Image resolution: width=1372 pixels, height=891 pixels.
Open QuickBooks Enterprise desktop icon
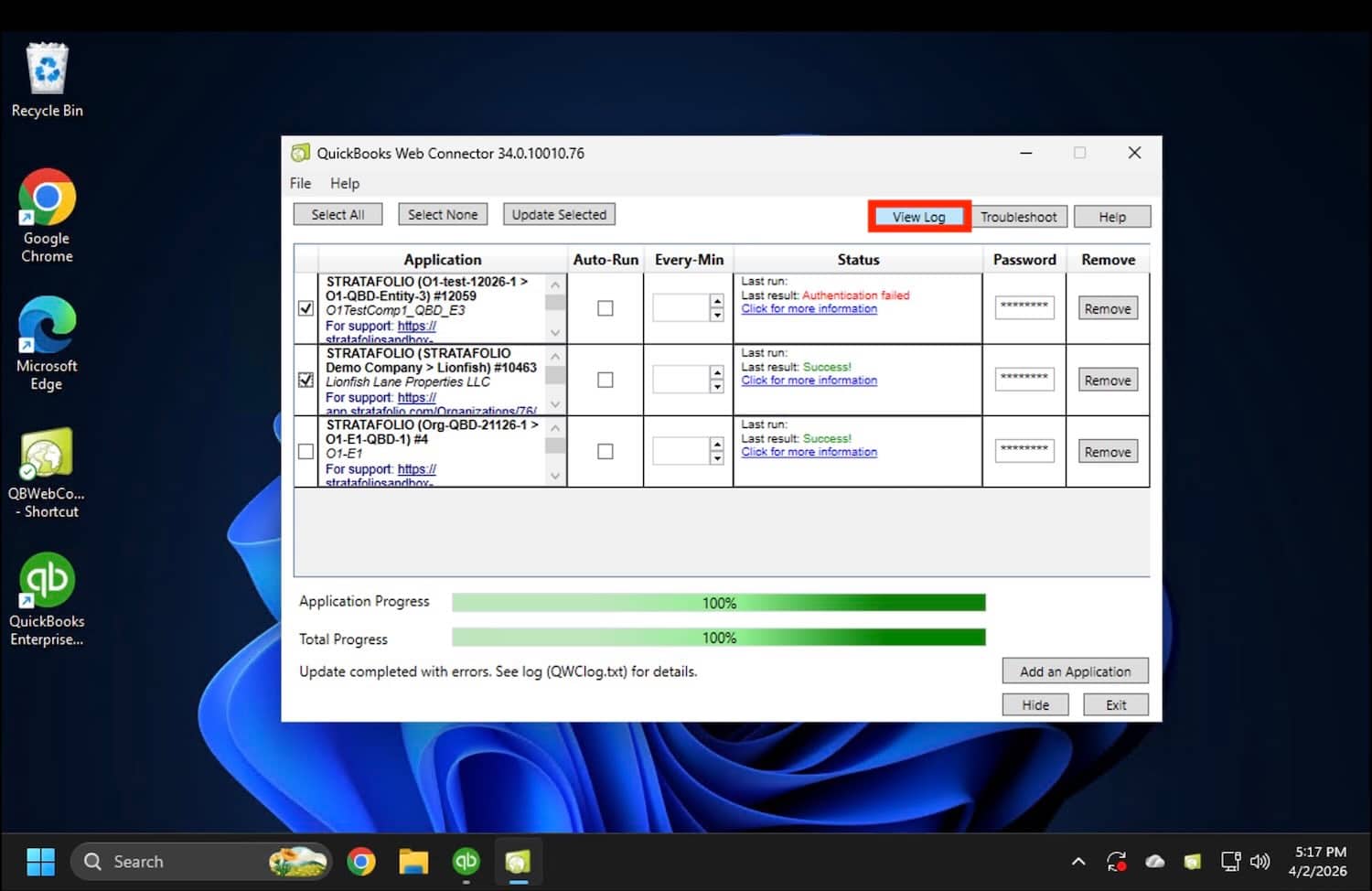47,580
